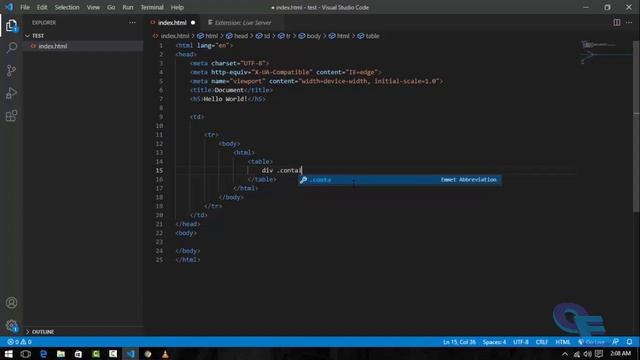
Task: Click VS Code icon in taskbar
Action: [131, 354]
